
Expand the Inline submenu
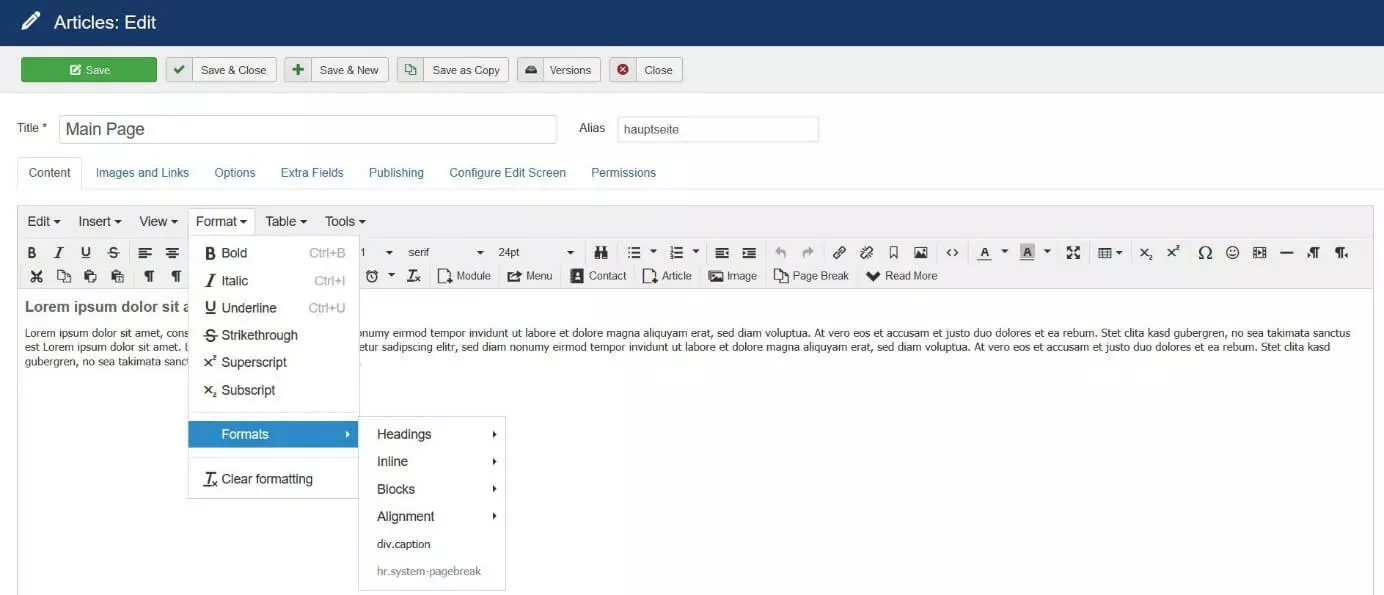tap(432, 461)
